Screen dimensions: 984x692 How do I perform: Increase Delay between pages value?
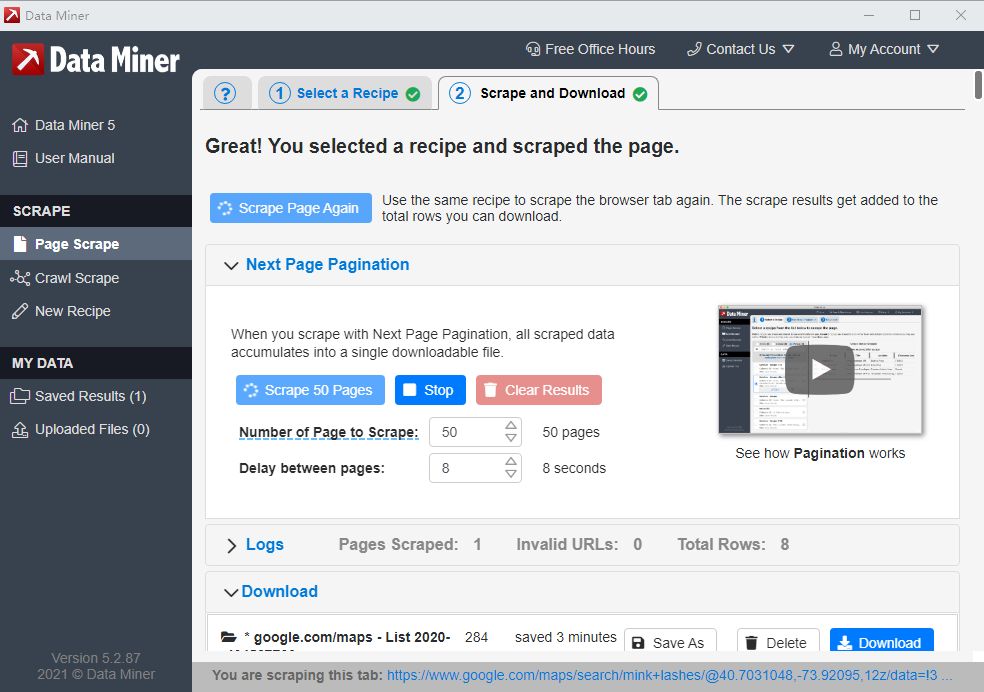point(511,462)
